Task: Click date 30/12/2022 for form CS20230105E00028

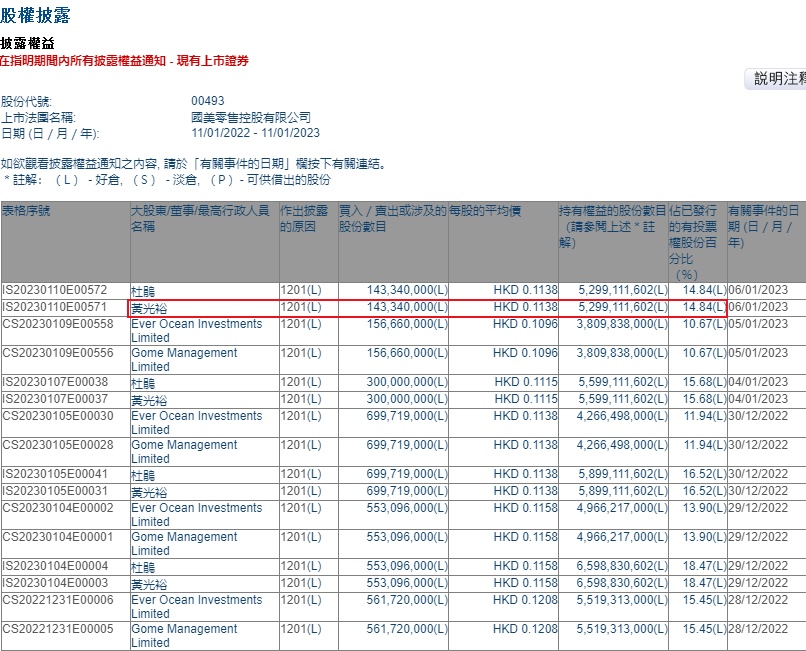Action: pos(759,445)
